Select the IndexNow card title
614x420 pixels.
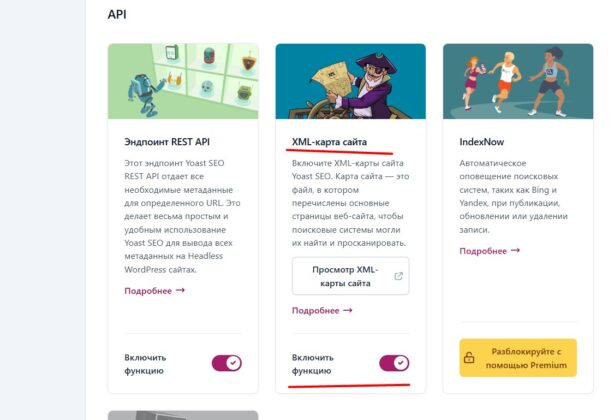[x=482, y=142]
